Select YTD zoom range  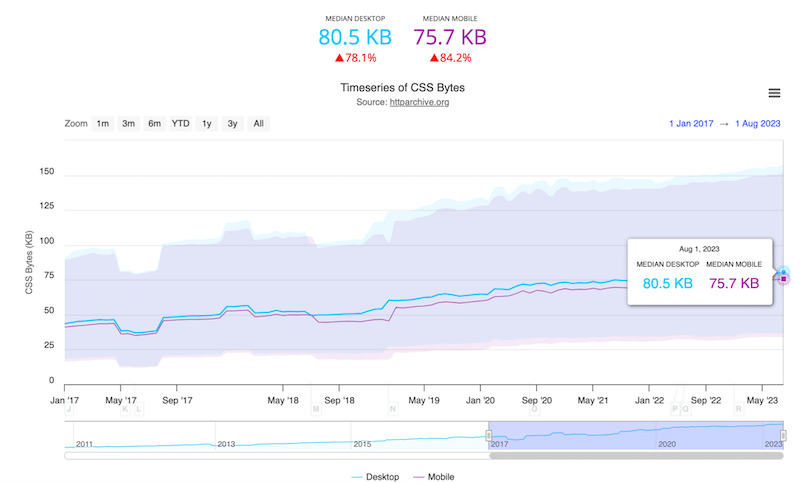click(180, 124)
